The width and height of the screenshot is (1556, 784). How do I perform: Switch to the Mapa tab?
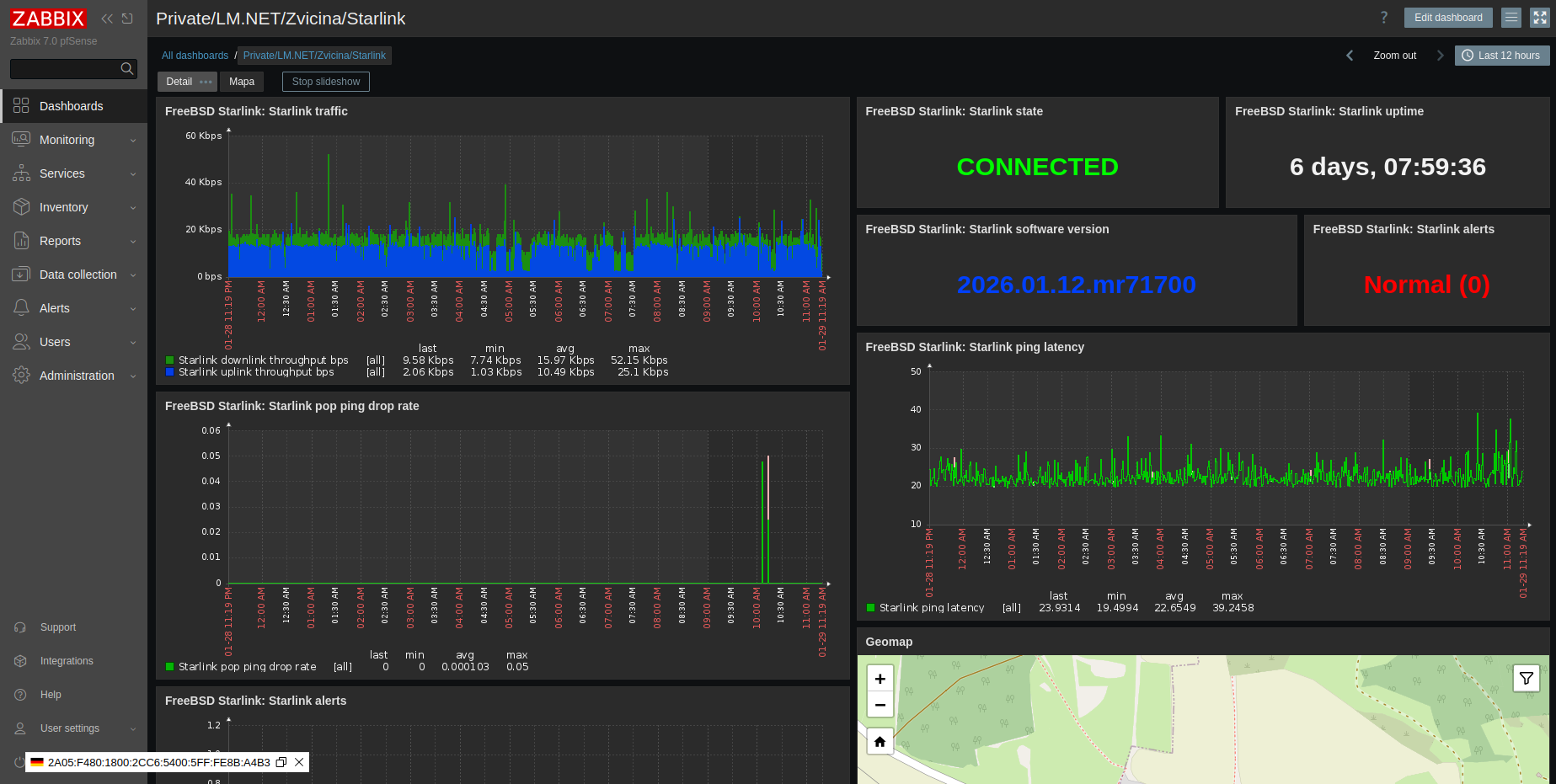[242, 82]
